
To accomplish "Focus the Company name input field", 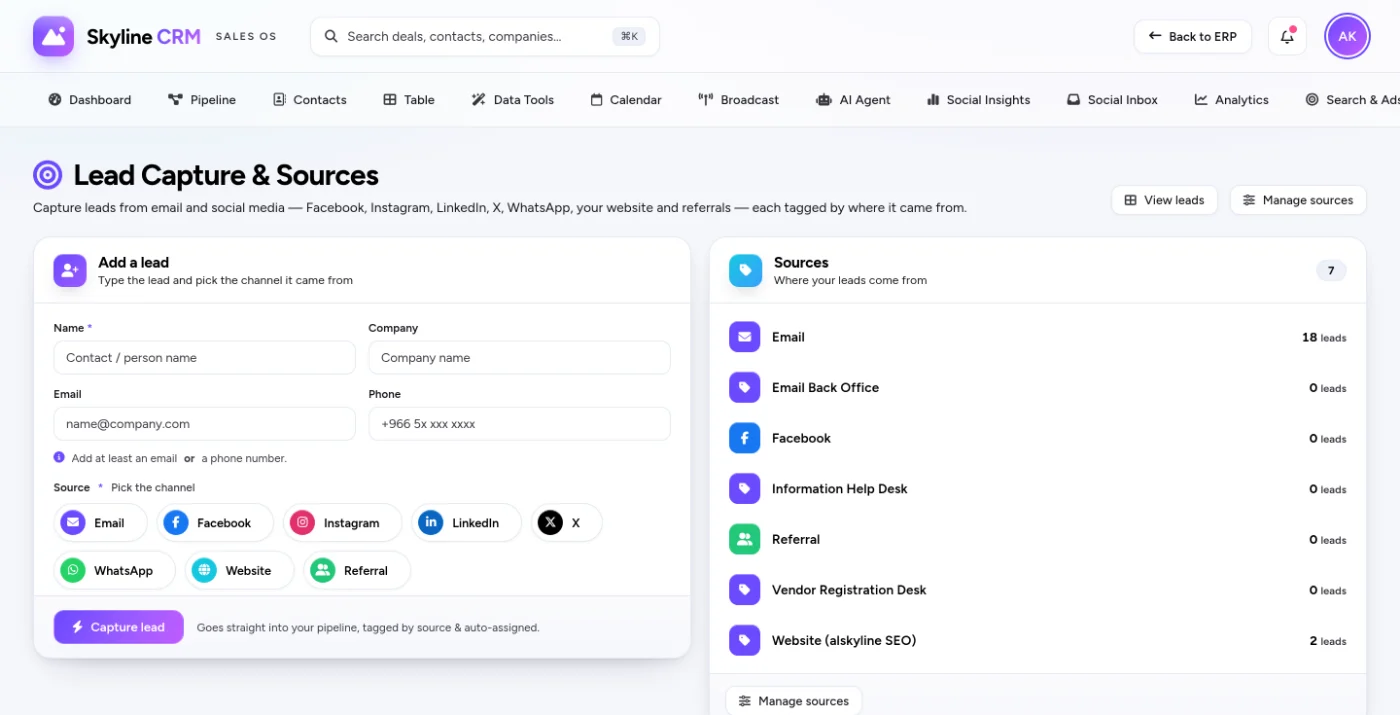I will pyautogui.click(x=520, y=358).
